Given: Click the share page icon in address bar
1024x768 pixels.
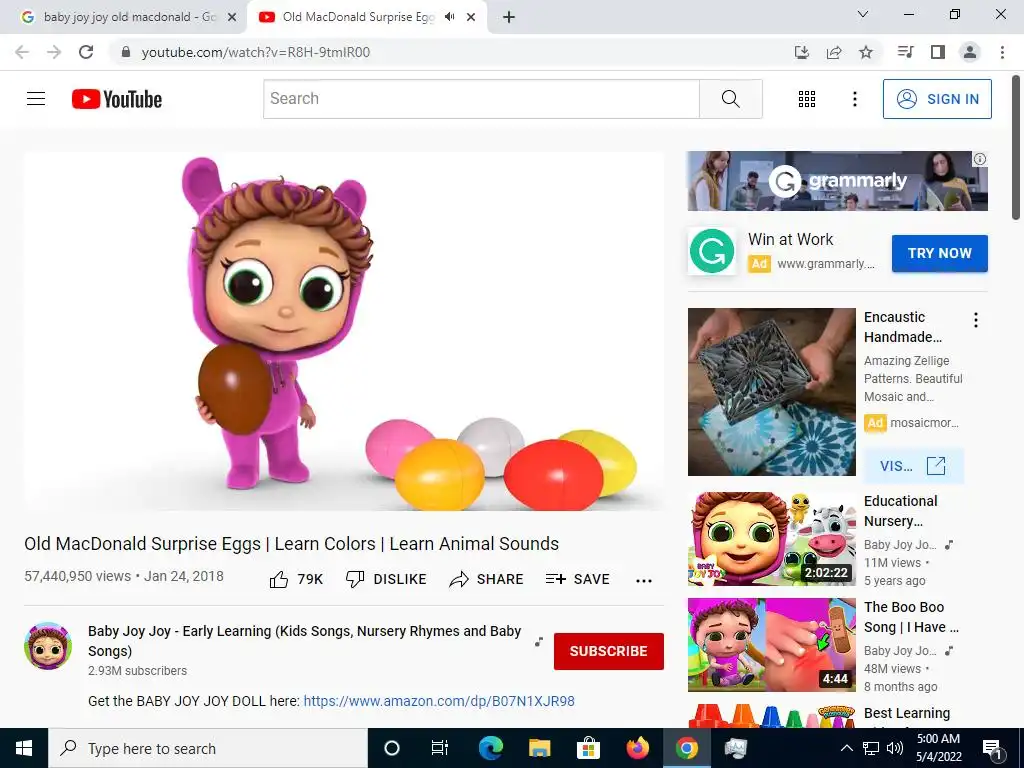Looking at the screenshot, I should (834, 52).
